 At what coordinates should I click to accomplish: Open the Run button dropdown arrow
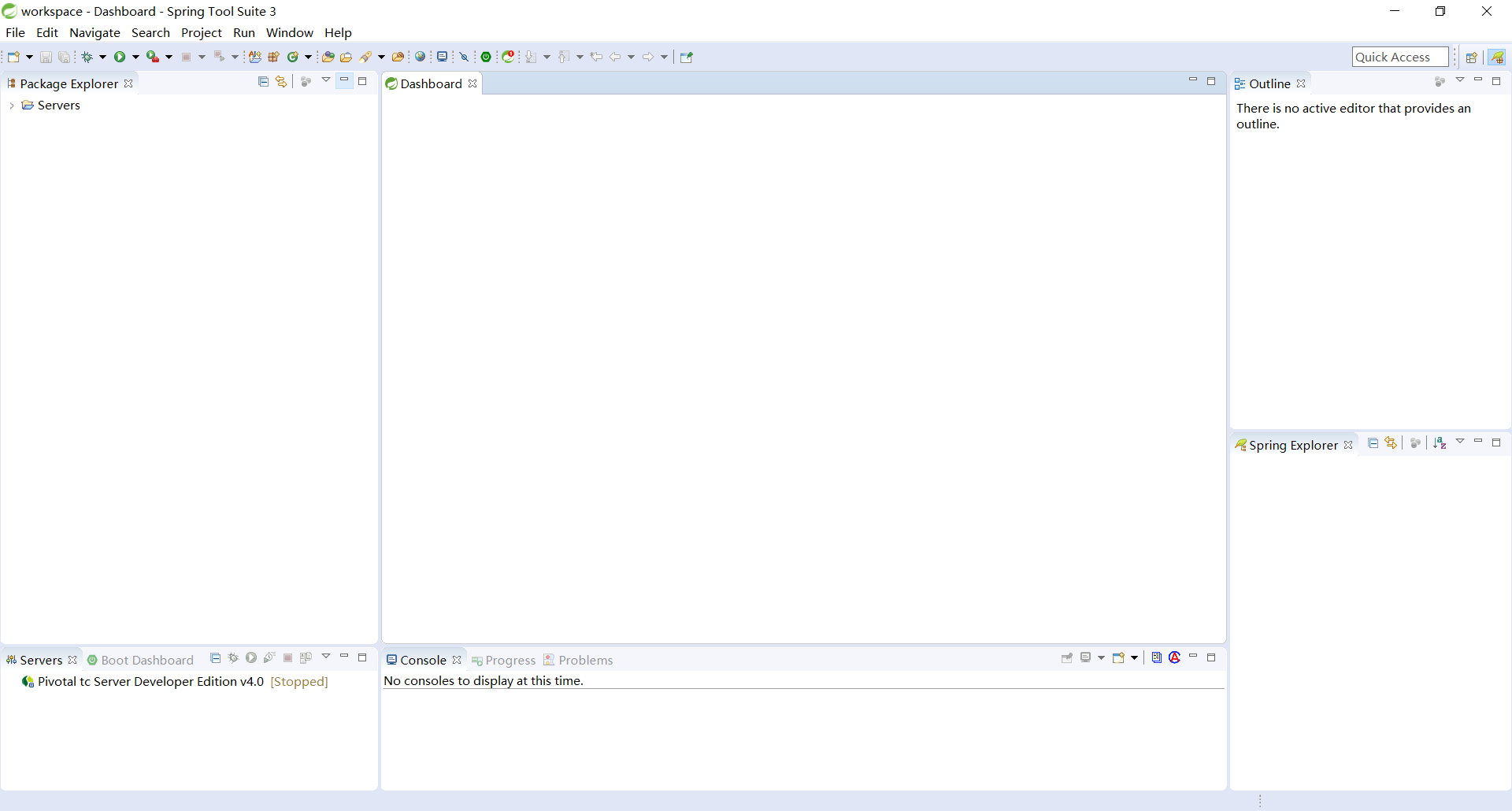point(135,57)
